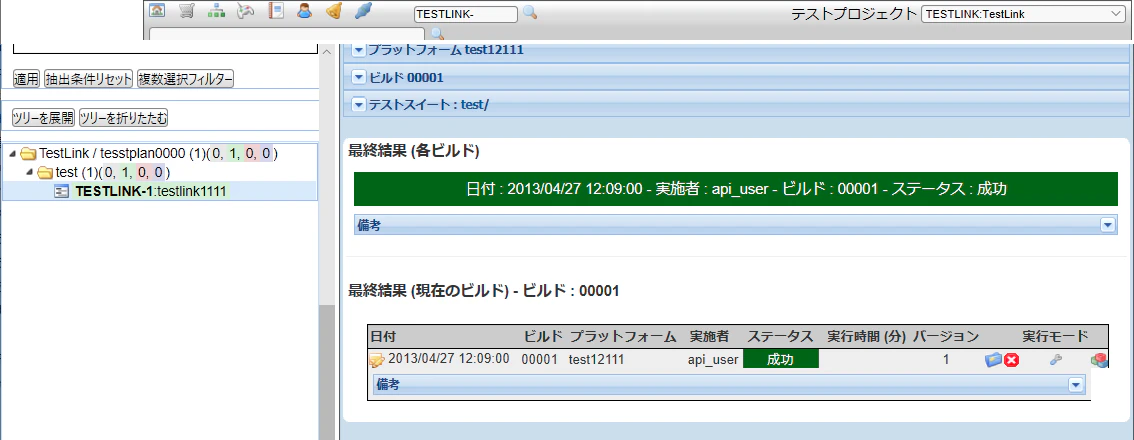Click the バージョン column header
The width and height of the screenshot is (1134, 440).
point(945,336)
